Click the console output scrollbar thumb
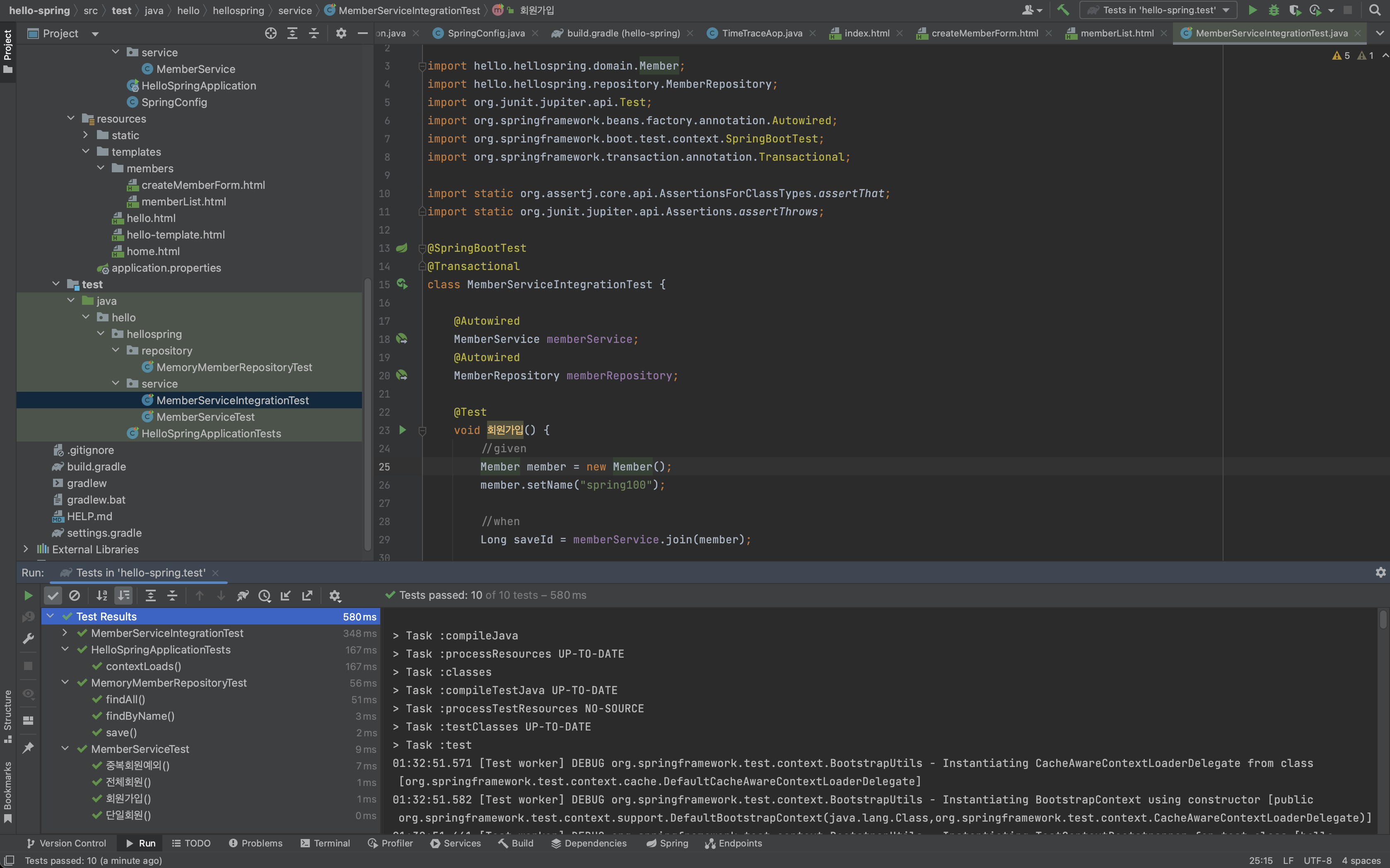This screenshot has height=868, width=1390. (1383, 619)
